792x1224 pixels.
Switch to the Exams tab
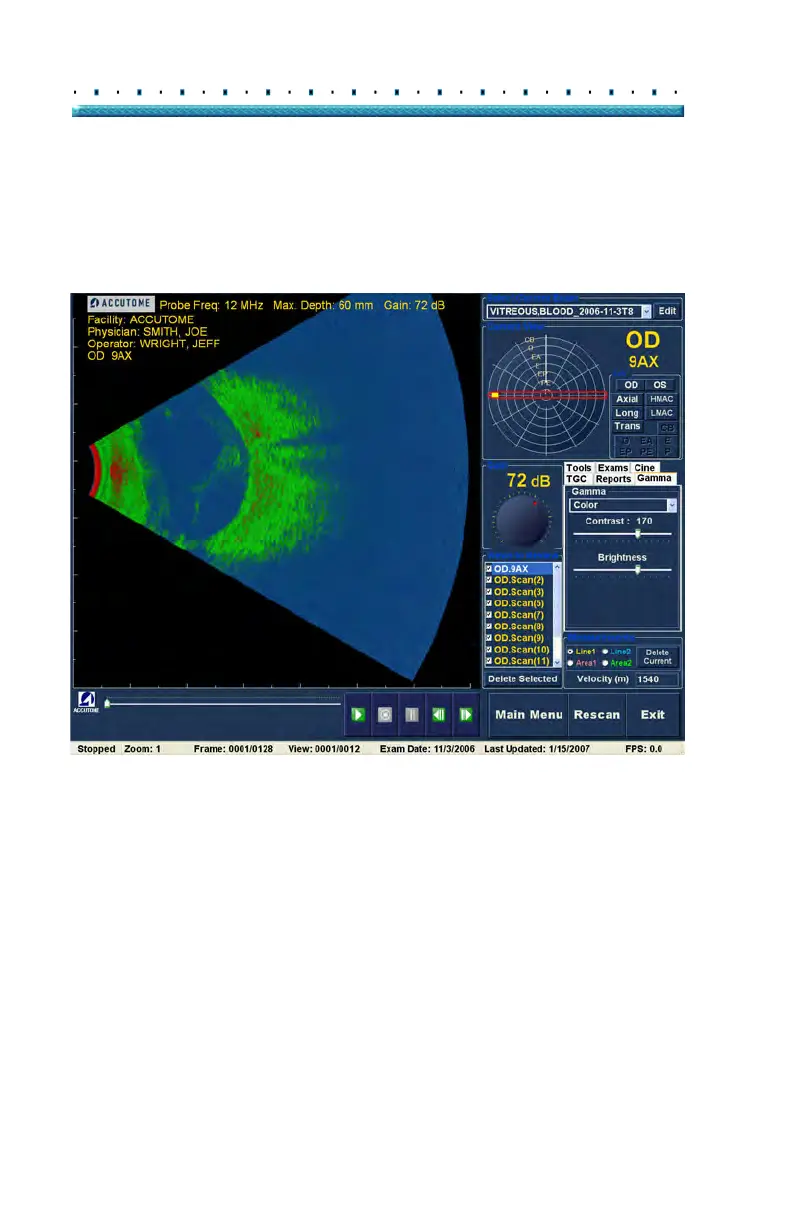(x=613, y=467)
